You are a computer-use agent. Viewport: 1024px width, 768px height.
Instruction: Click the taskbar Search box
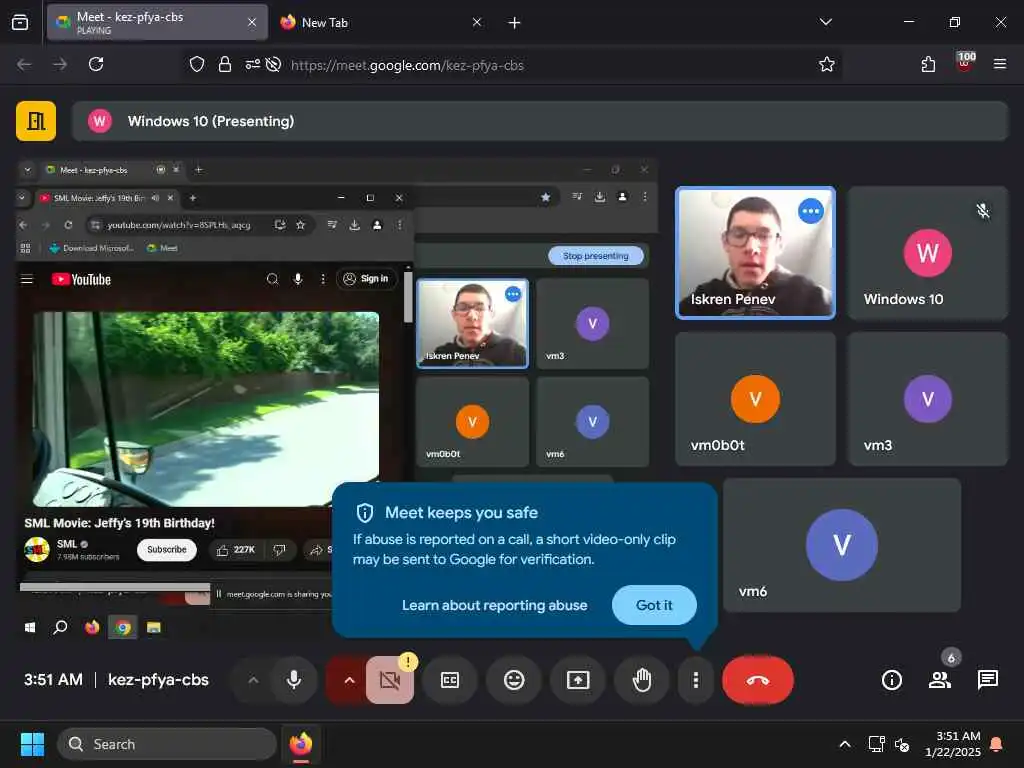pos(167,744)
